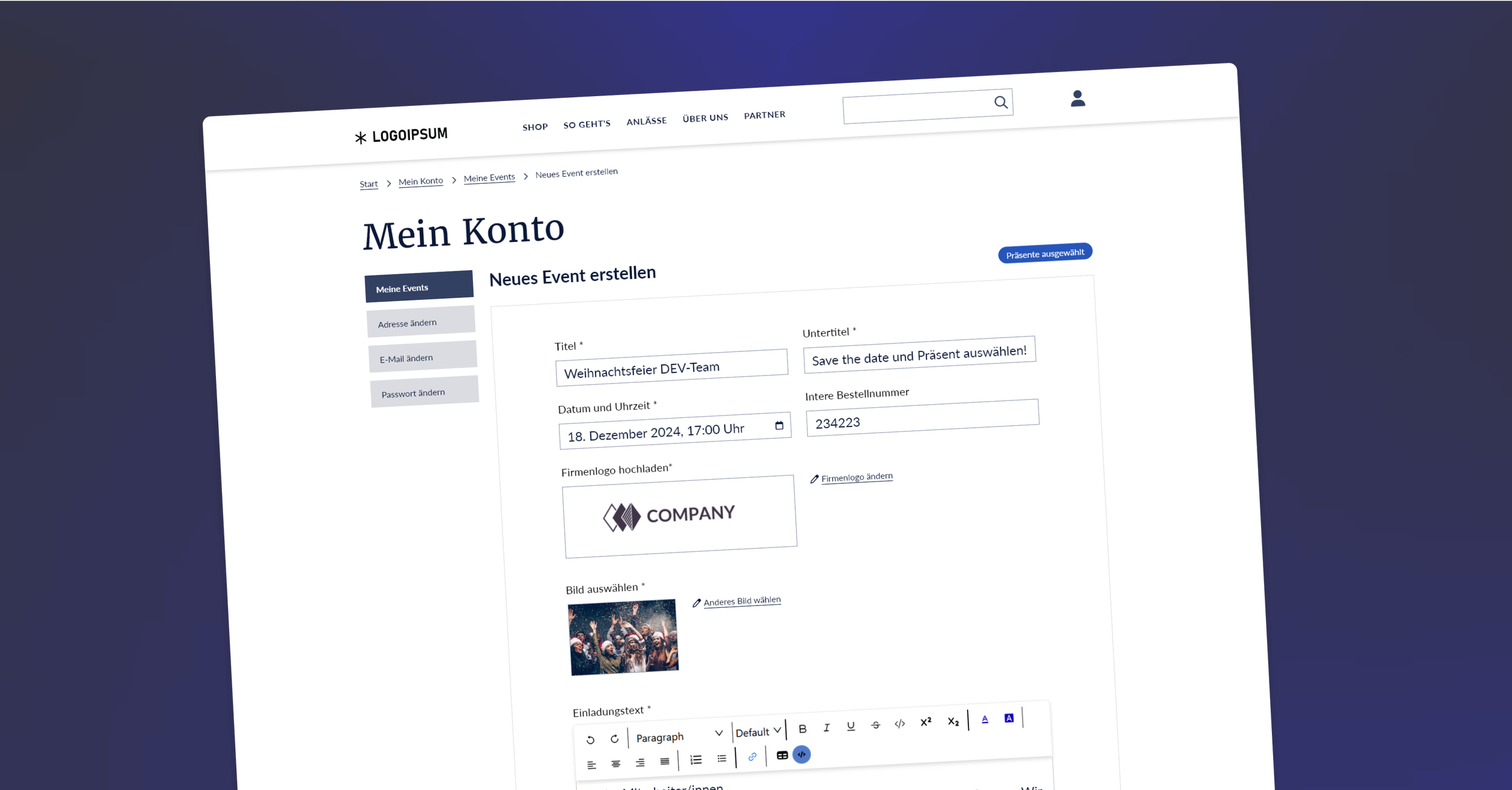Pick text background color swatch
This screenshot has width=1512, height=790.
click(x=1009, y=718)
